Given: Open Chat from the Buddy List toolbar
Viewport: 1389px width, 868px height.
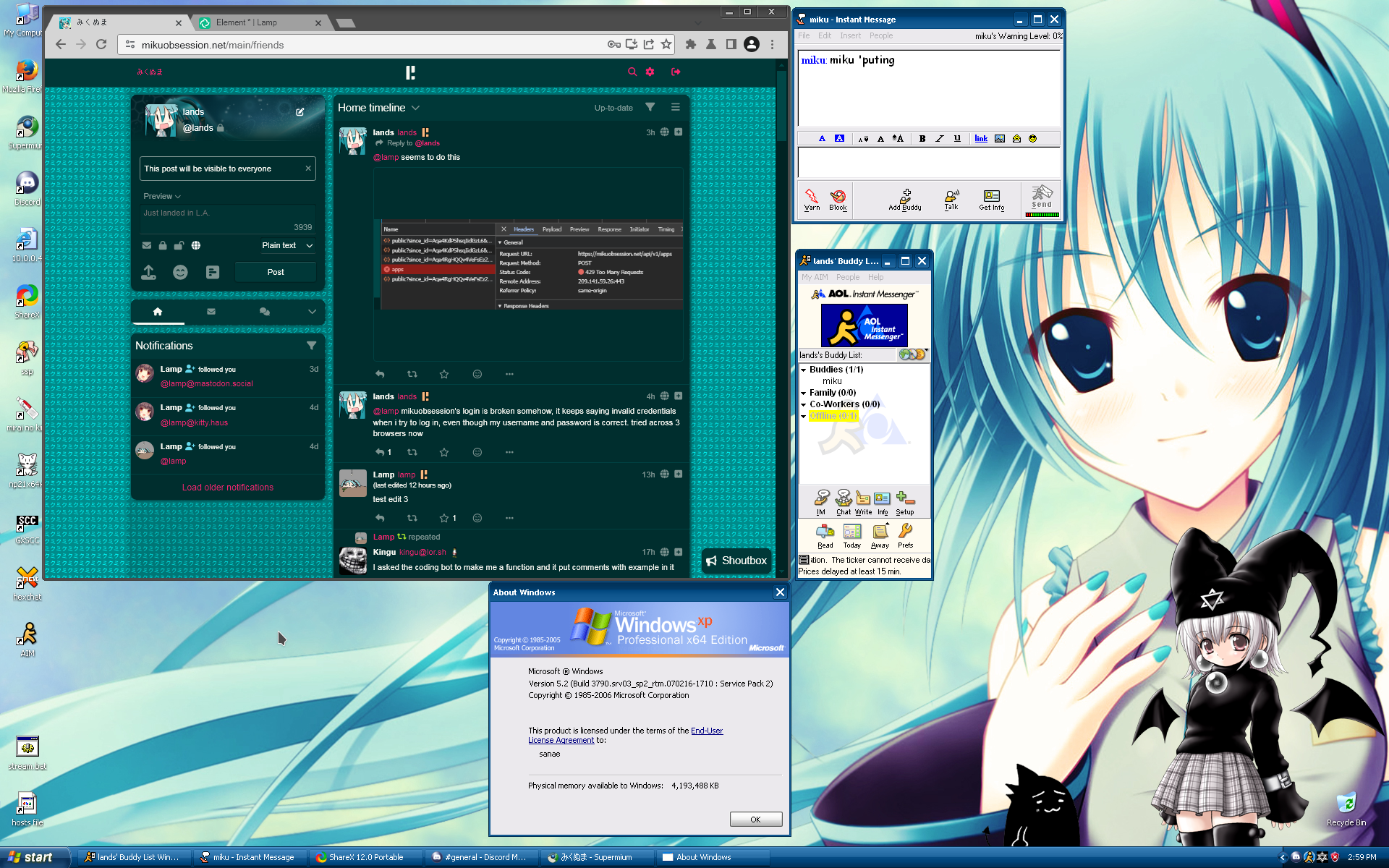Looking at the screenshot, I should coord(844,502).
